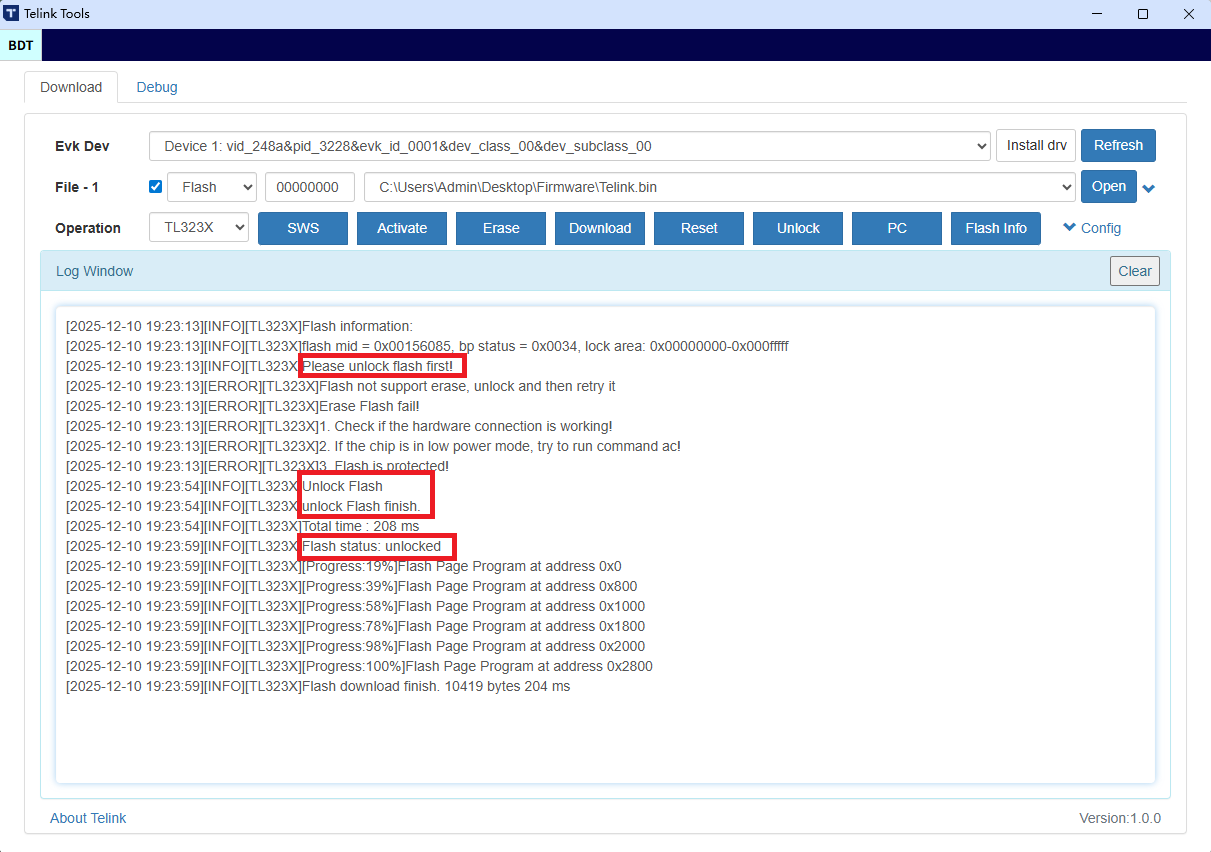Viewport: 1211px width, 852px height.
Task: Unlock the flash with Unlock button
Action: click(798, 228)
